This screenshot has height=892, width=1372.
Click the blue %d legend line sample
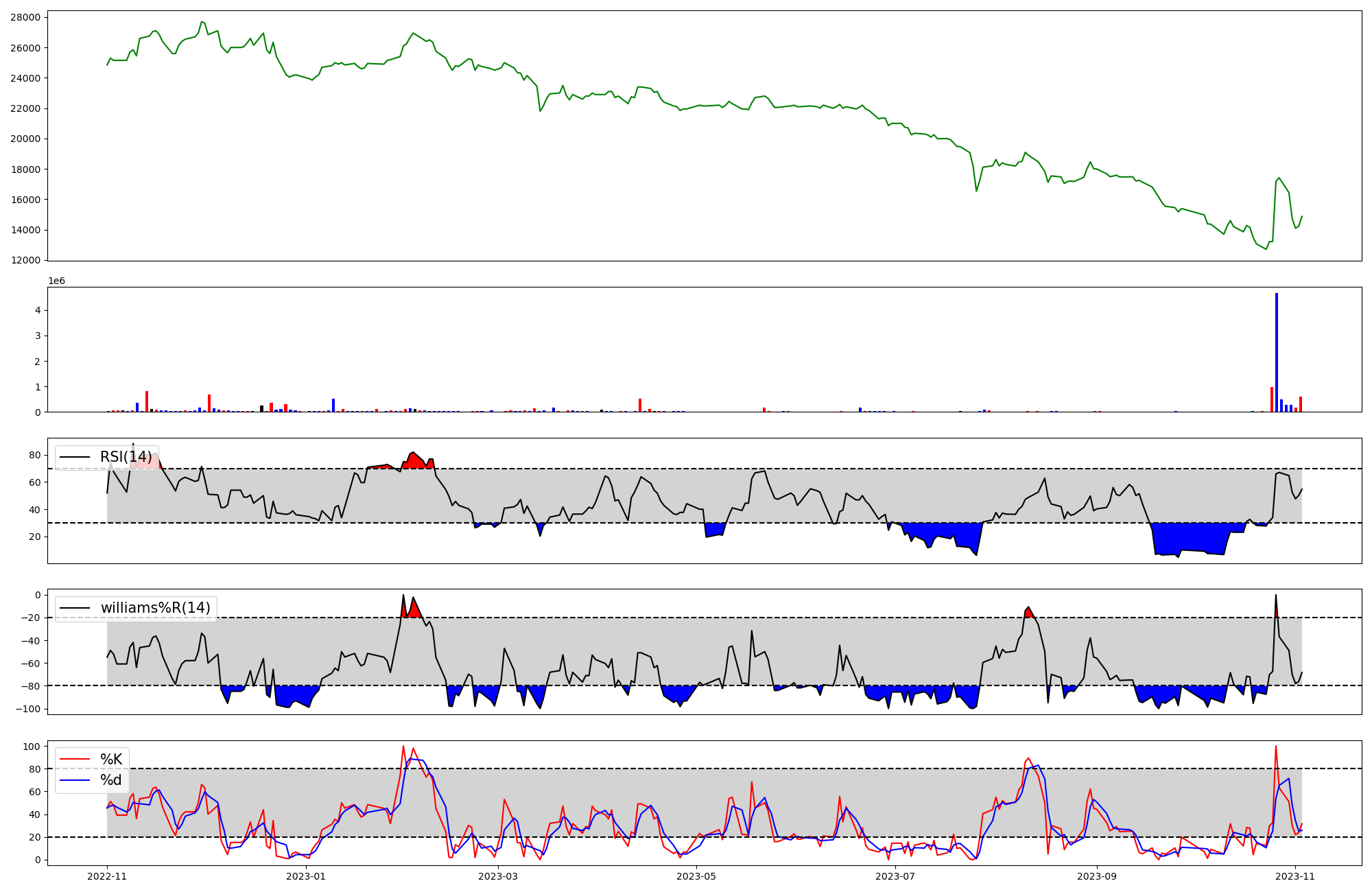pos(75,780)
